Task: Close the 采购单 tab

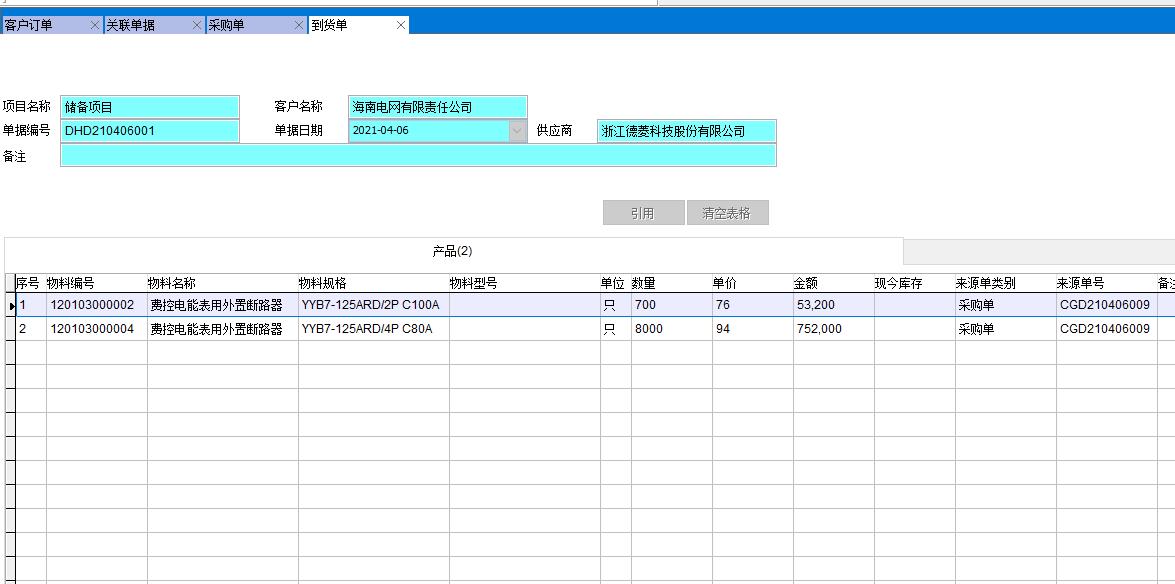Action: [299, 25]
